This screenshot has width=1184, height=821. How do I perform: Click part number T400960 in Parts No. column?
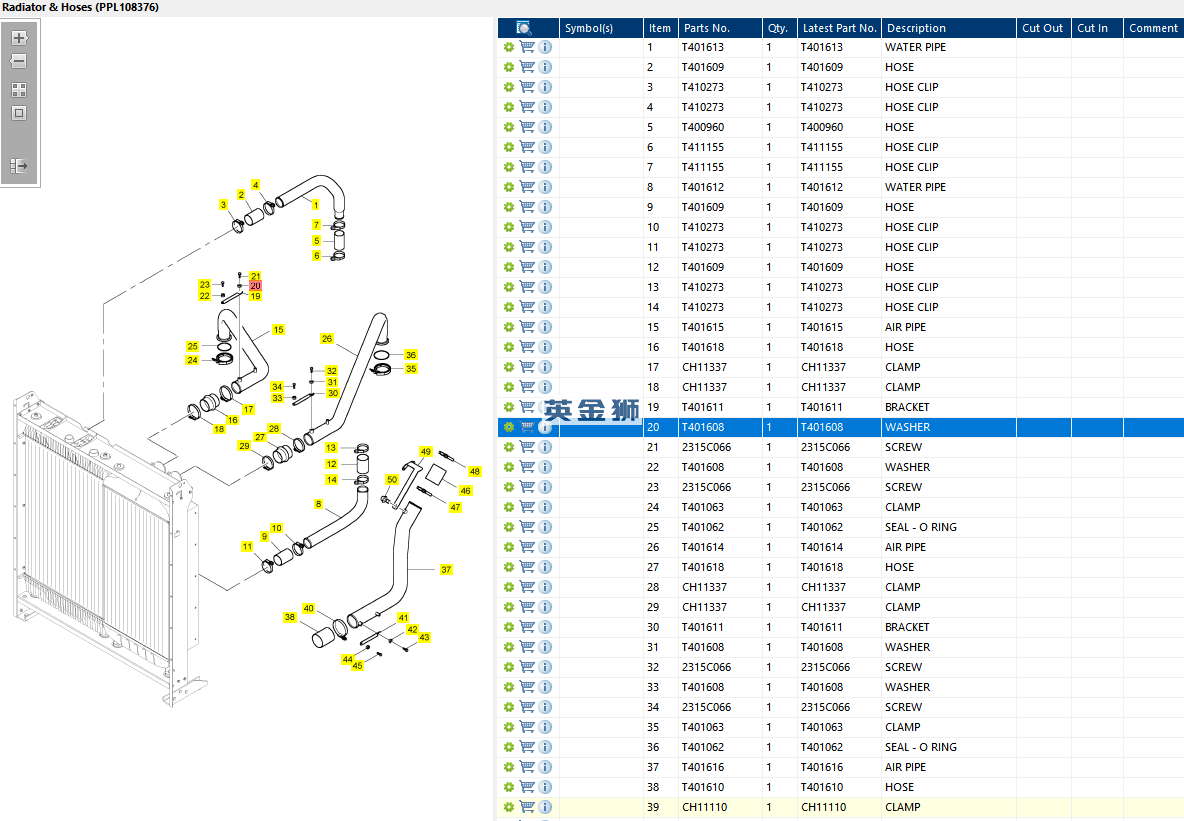702,127
